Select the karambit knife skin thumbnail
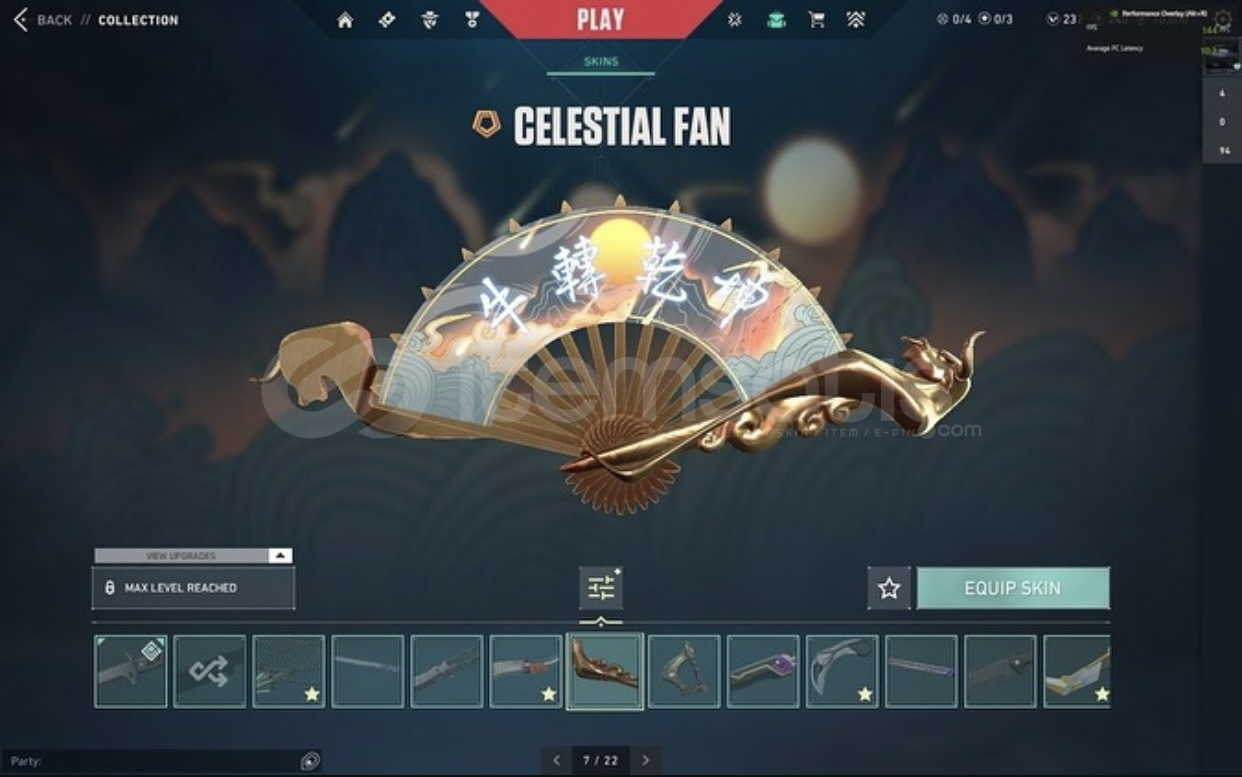This screenshot has width=1242, height=777. [842, 671]
